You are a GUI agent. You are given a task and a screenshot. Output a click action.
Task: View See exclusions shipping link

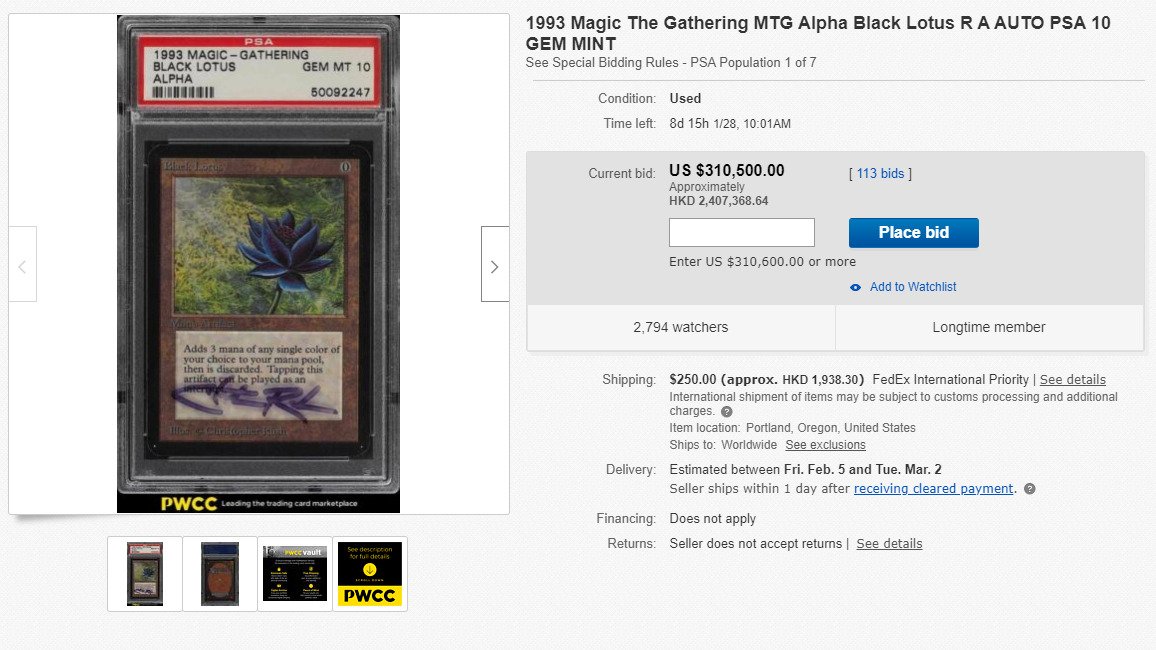coord(825,445)
